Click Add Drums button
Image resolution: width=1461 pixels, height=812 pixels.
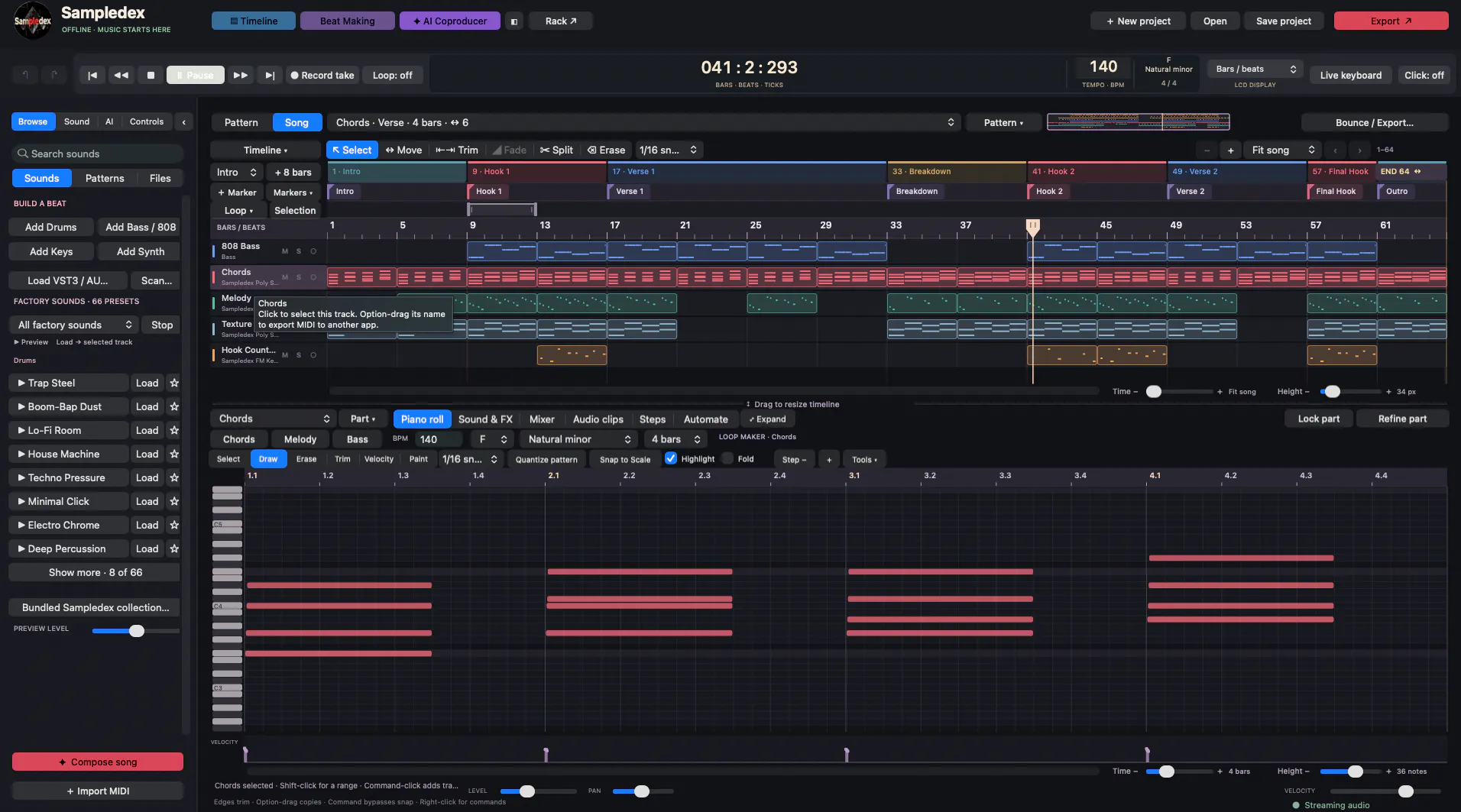(50, 227)
